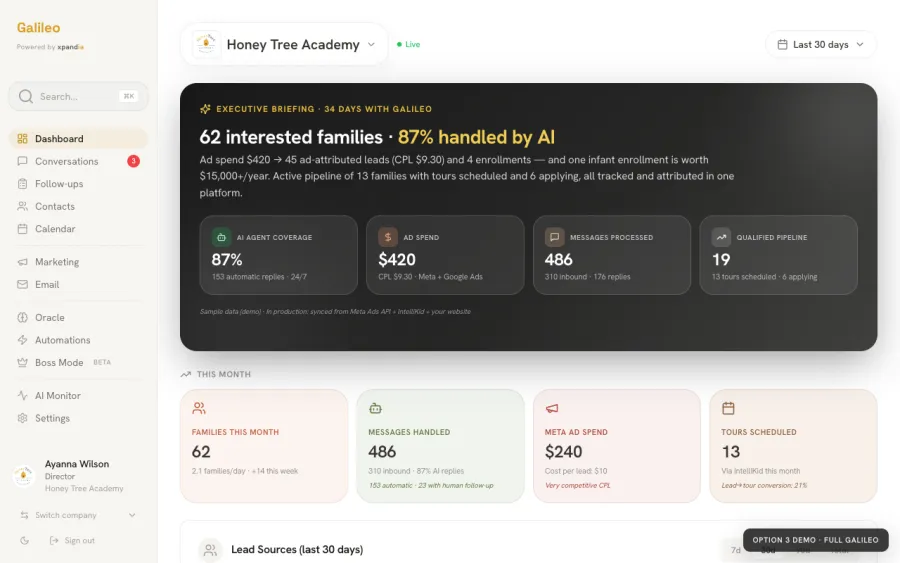Click the Follow-ups clipboard icon
900x563 pixels.
coord(22,184)
